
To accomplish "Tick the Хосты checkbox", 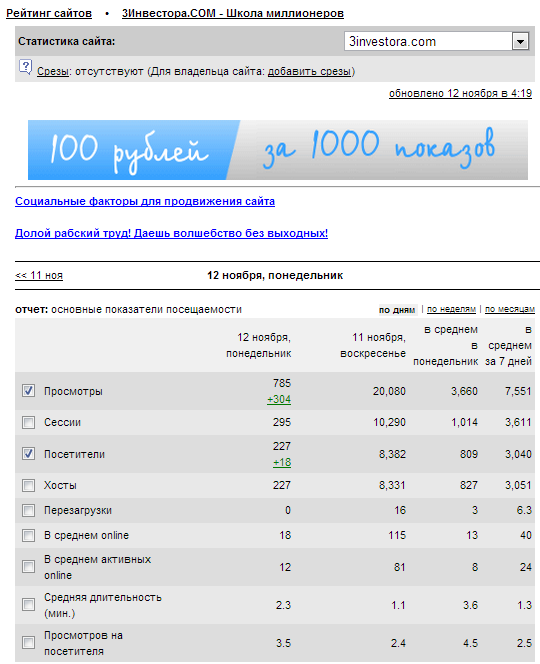I will coord(28,485).
